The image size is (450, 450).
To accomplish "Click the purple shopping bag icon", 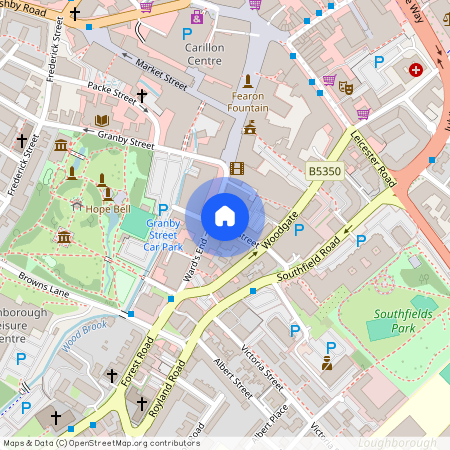I will (x=197, y=17).
